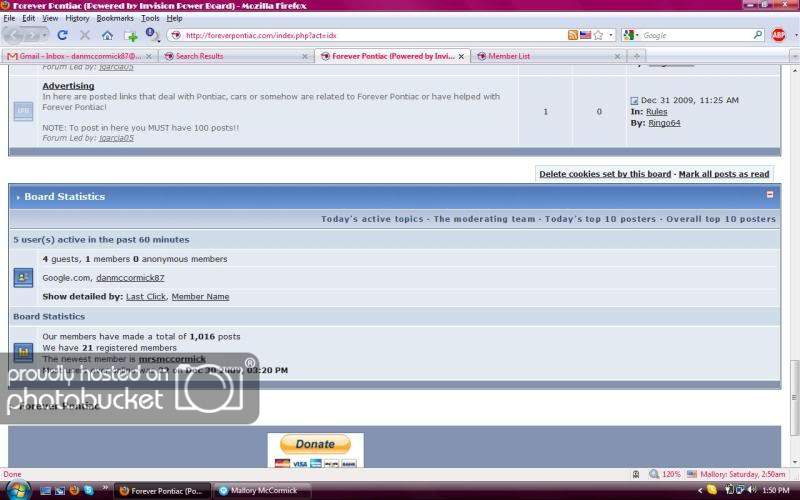Bookmark this page with the star icon

pyautogui.click(x=598, y=35)
